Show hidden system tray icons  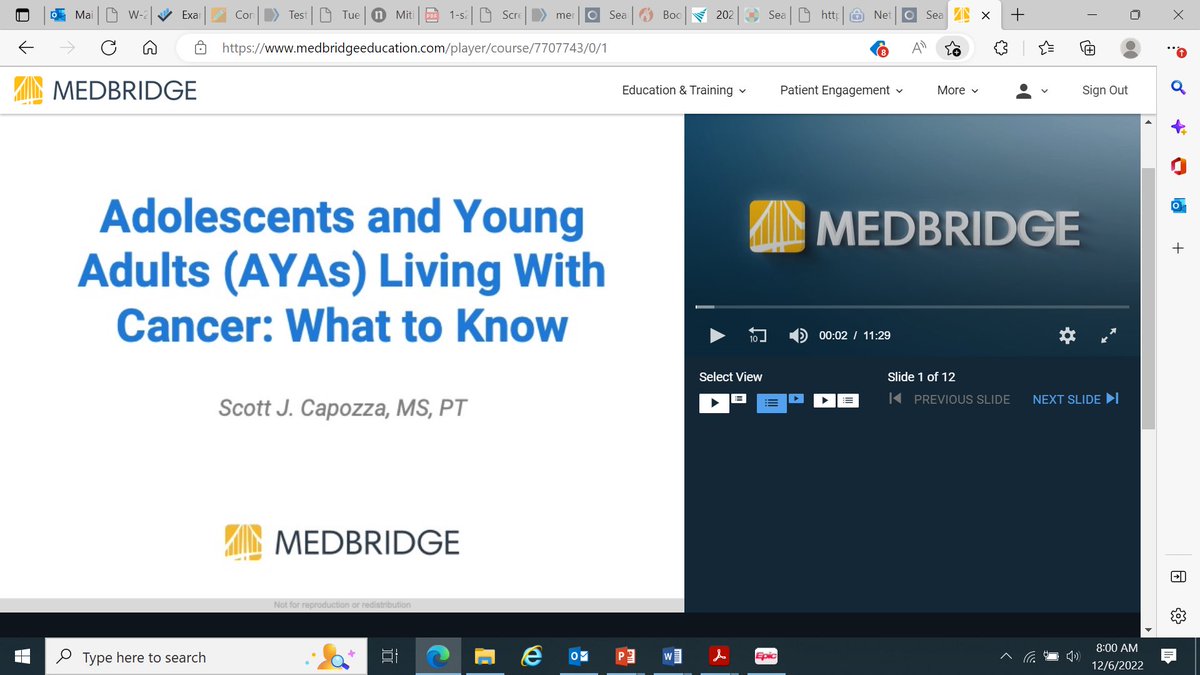1006,657
